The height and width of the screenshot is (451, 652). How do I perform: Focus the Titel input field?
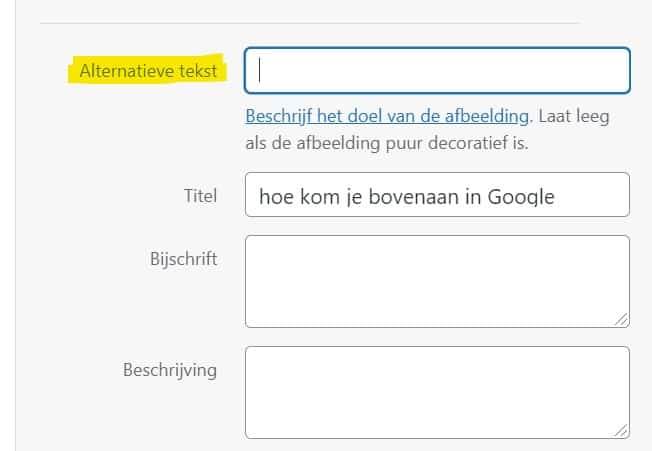click(437, 195)
